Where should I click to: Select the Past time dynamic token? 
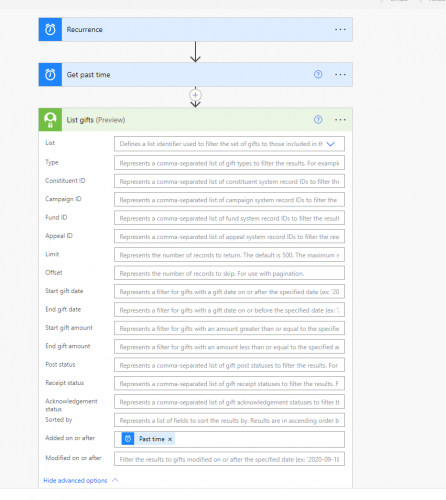[148, 439]
